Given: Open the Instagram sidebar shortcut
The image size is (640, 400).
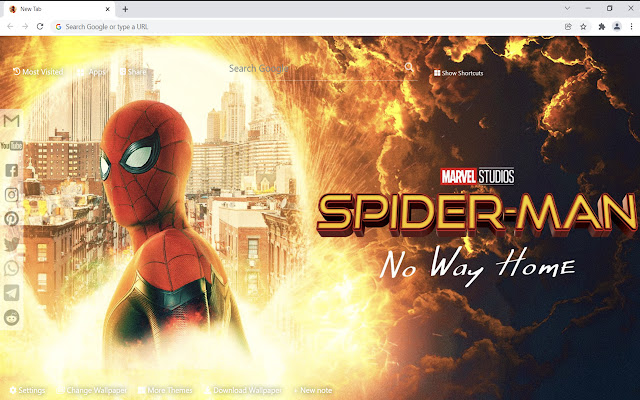Looking at the screenshot, I should [11, 195].
